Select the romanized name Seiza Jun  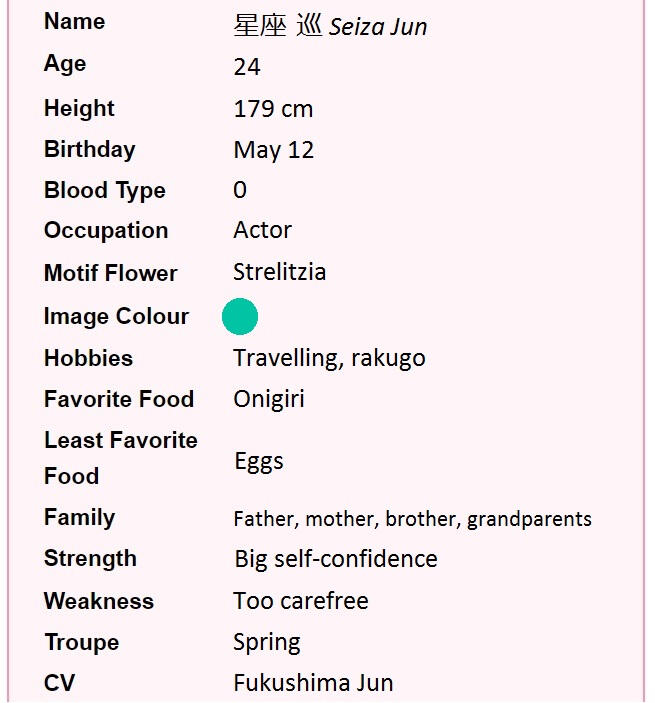pos(378,27)
